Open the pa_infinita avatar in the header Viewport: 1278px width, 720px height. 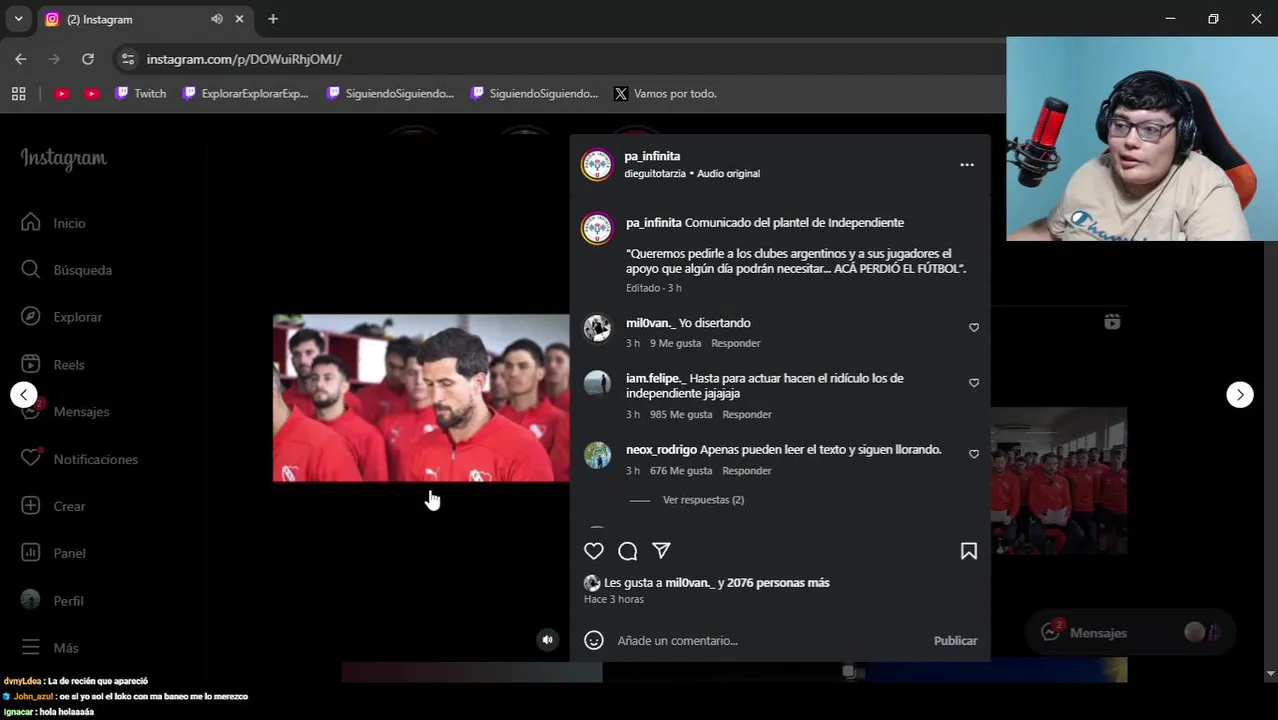[597, 165]
